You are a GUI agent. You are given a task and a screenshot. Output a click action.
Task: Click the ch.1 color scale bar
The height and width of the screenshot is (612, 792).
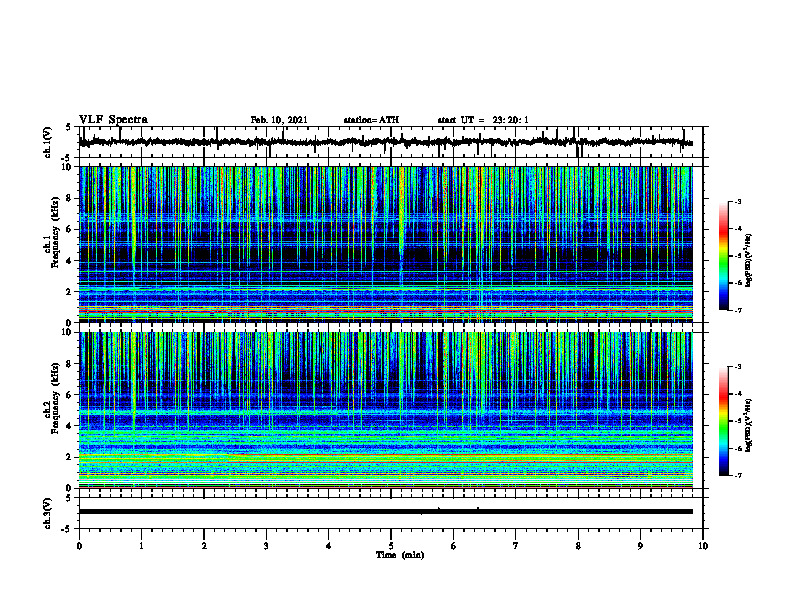(x=723, y=256)
